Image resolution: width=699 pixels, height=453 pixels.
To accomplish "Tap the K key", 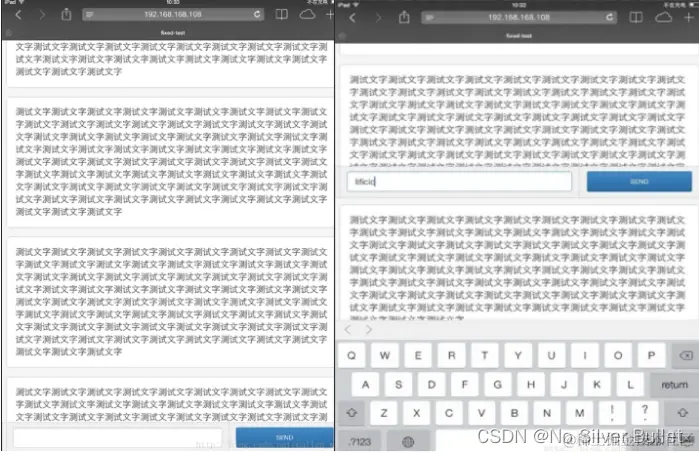I will 597,384.
